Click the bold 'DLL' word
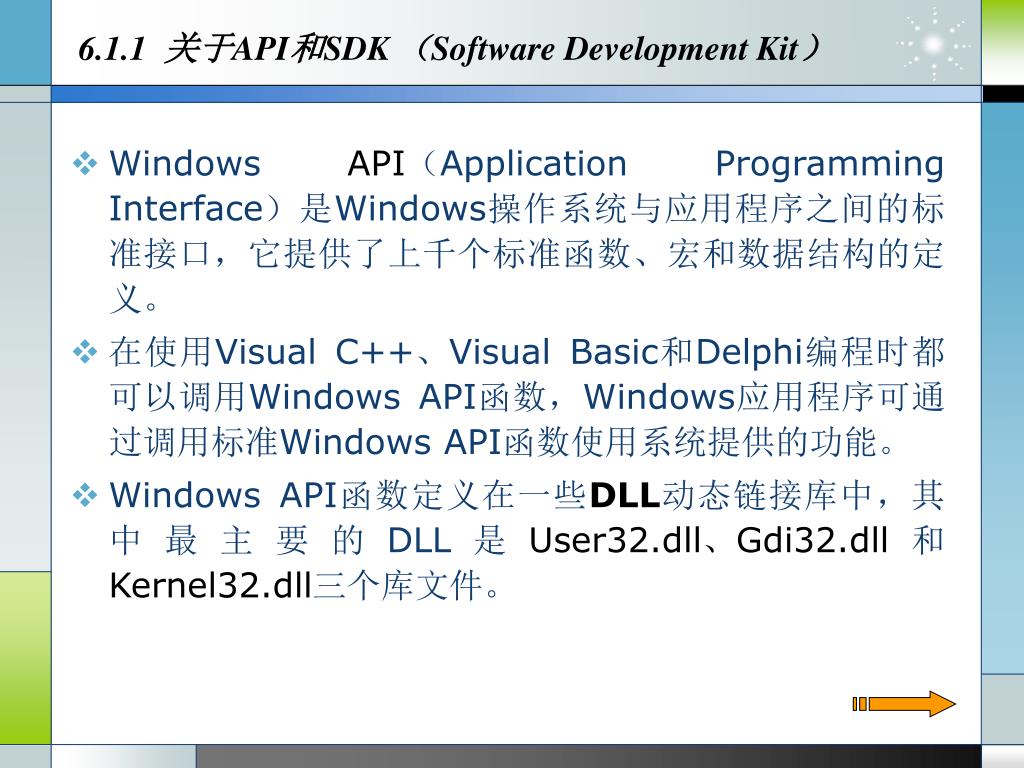1024x768 pixels. (x=624, y=495)
